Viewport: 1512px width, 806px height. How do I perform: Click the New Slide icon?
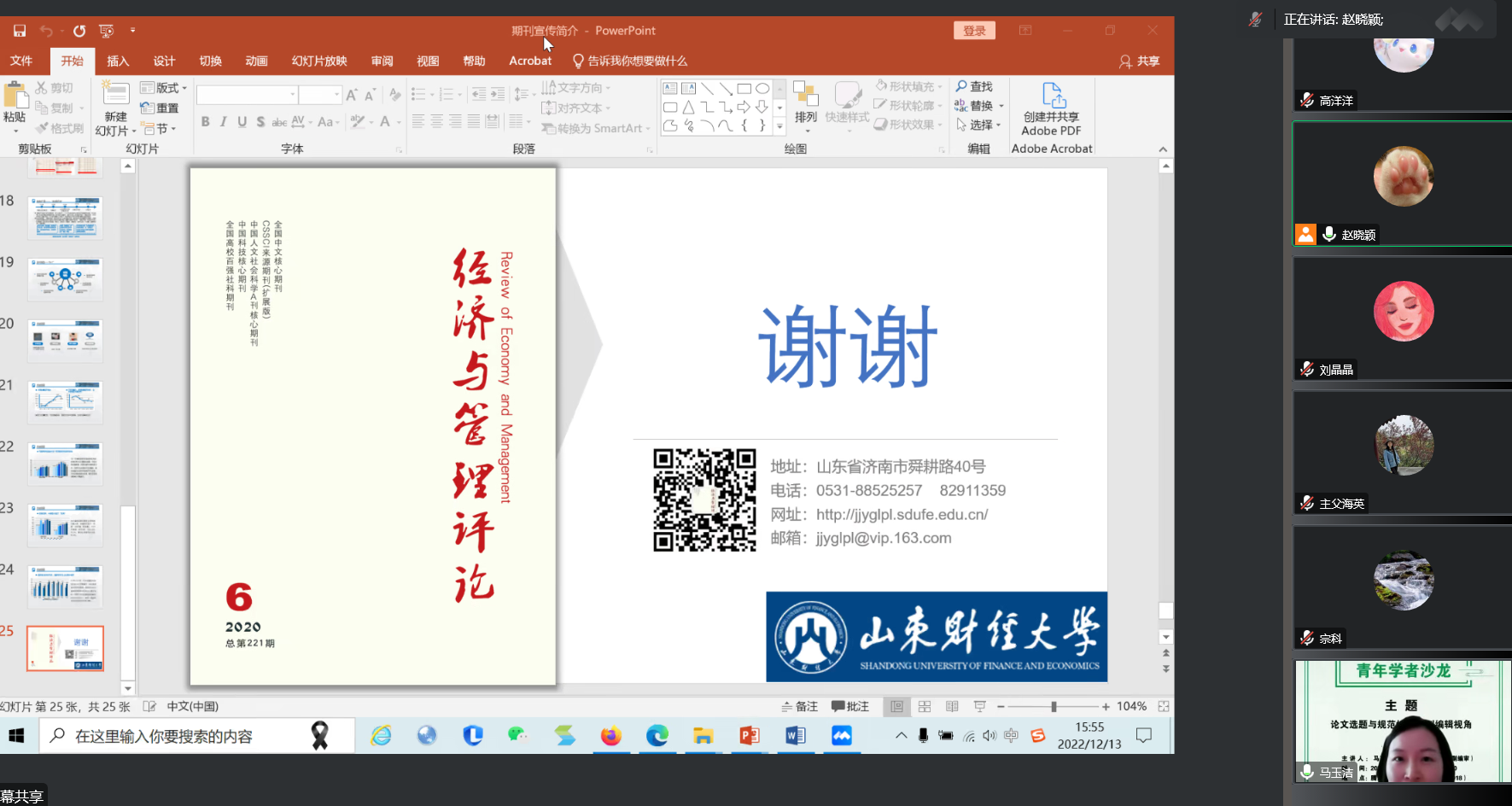pyautogui.click(x=115, y=94)
